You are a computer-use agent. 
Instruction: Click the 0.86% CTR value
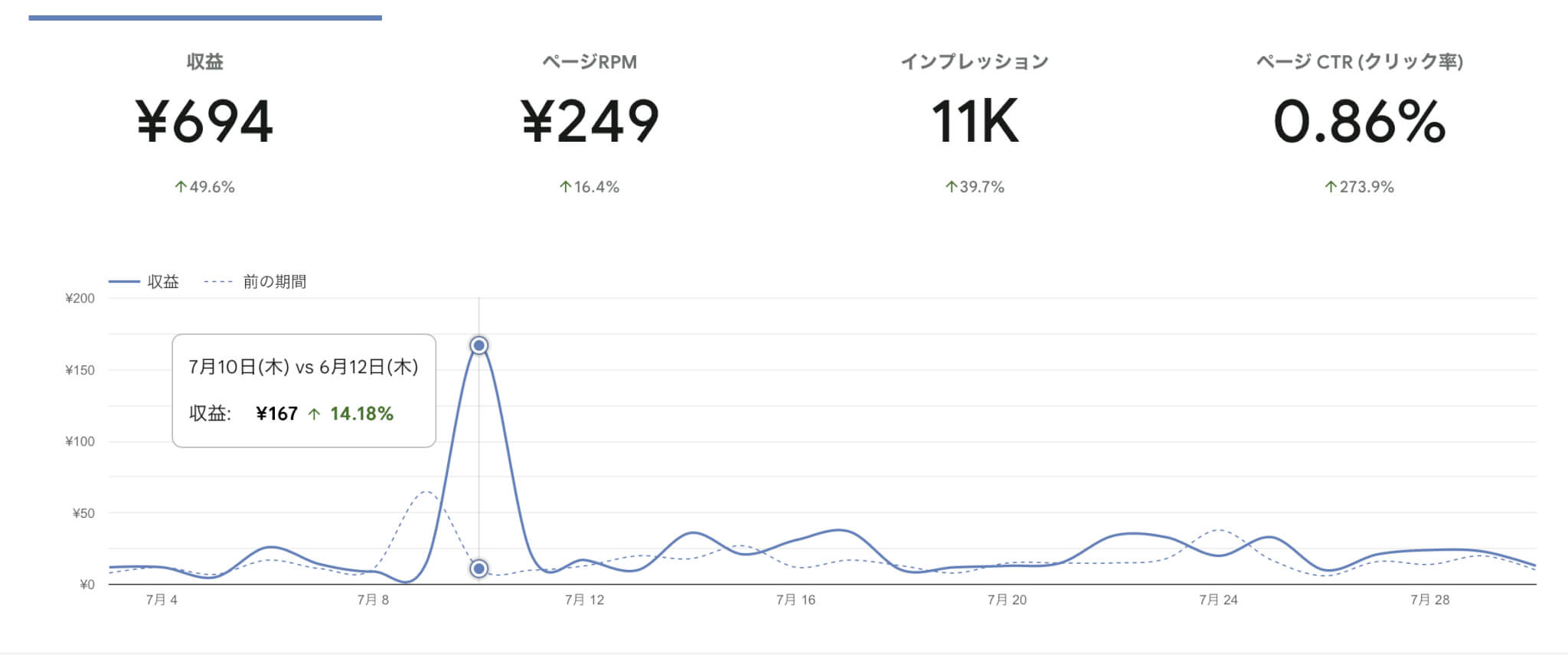pyautogui.click(x=1359, y=122)
